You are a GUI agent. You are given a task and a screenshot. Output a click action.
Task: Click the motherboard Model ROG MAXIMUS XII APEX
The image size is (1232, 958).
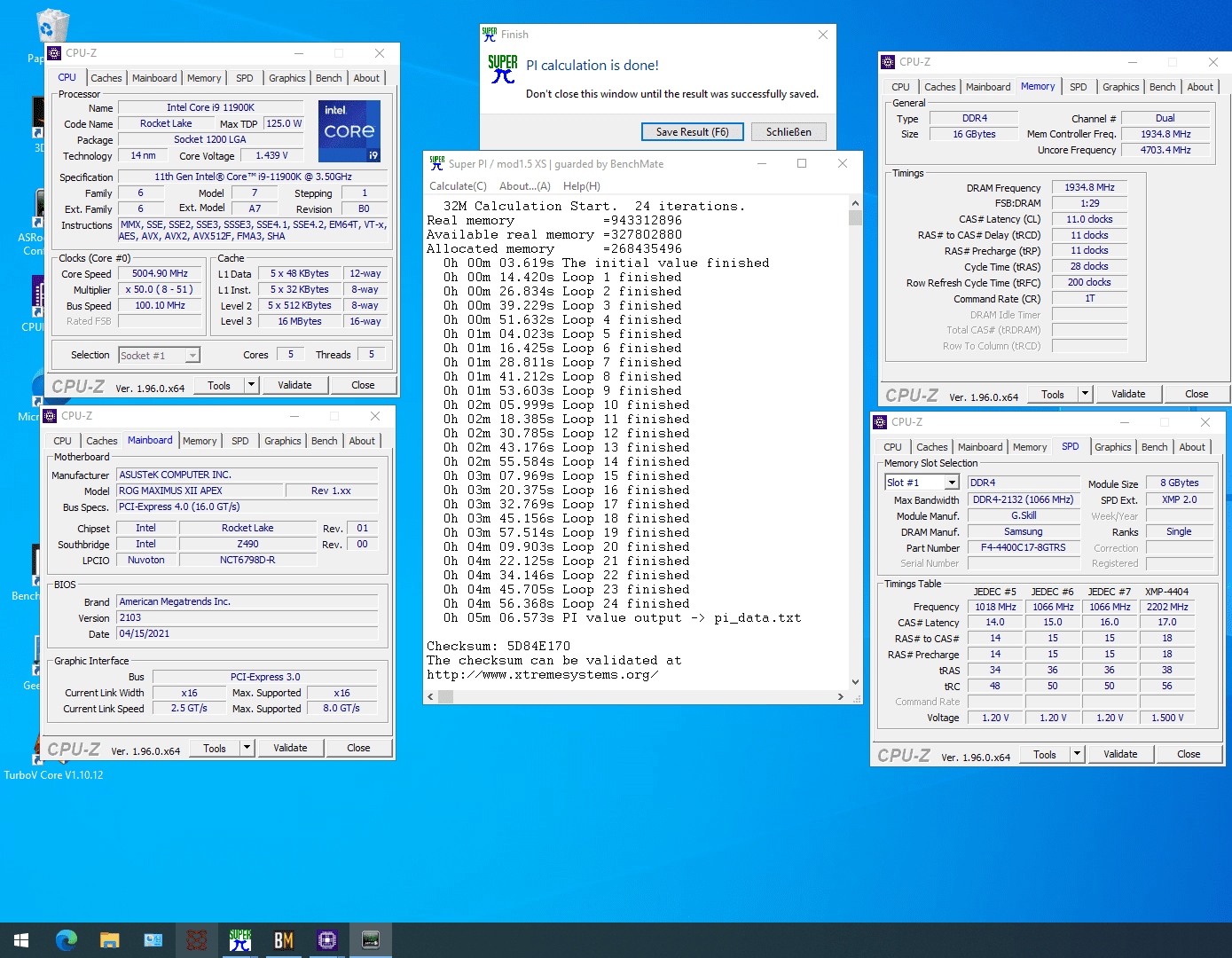click(x=200, y=491)
